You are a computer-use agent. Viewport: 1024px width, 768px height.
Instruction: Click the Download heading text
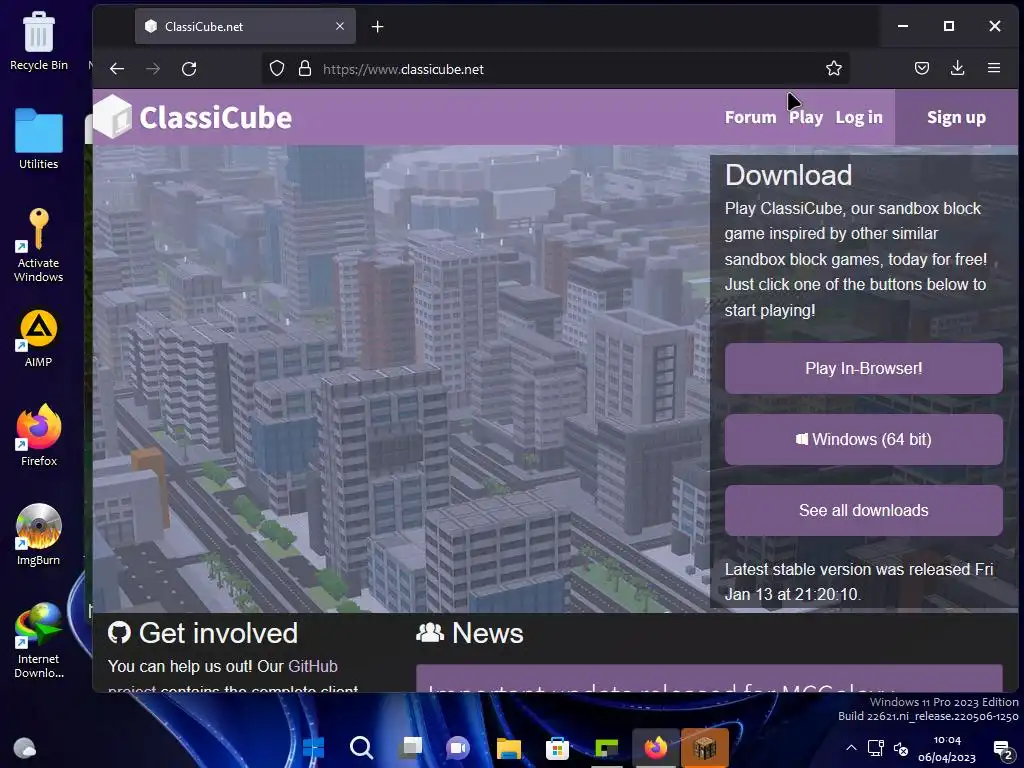788,175
